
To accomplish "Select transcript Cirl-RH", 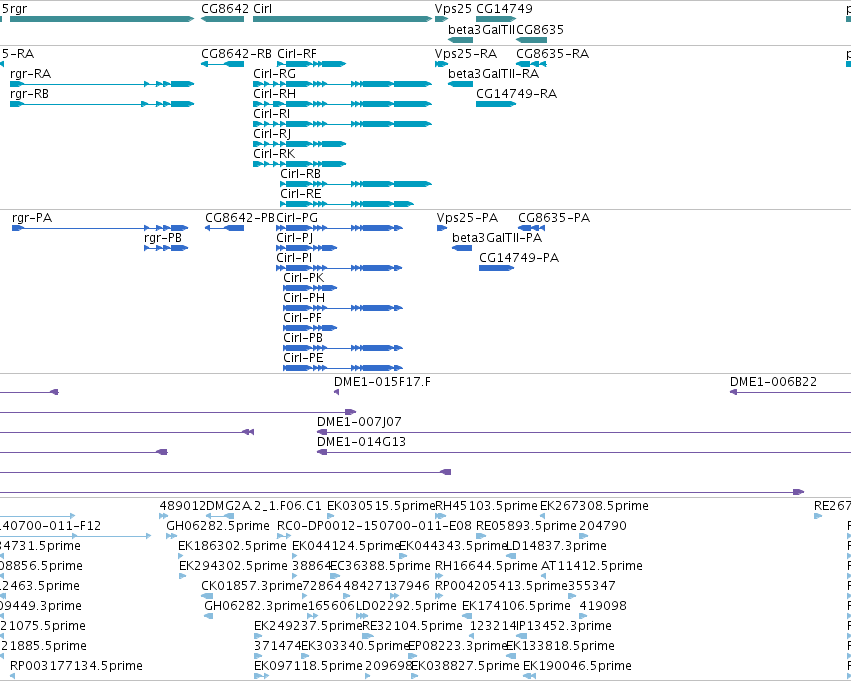I will coord(342,104).
